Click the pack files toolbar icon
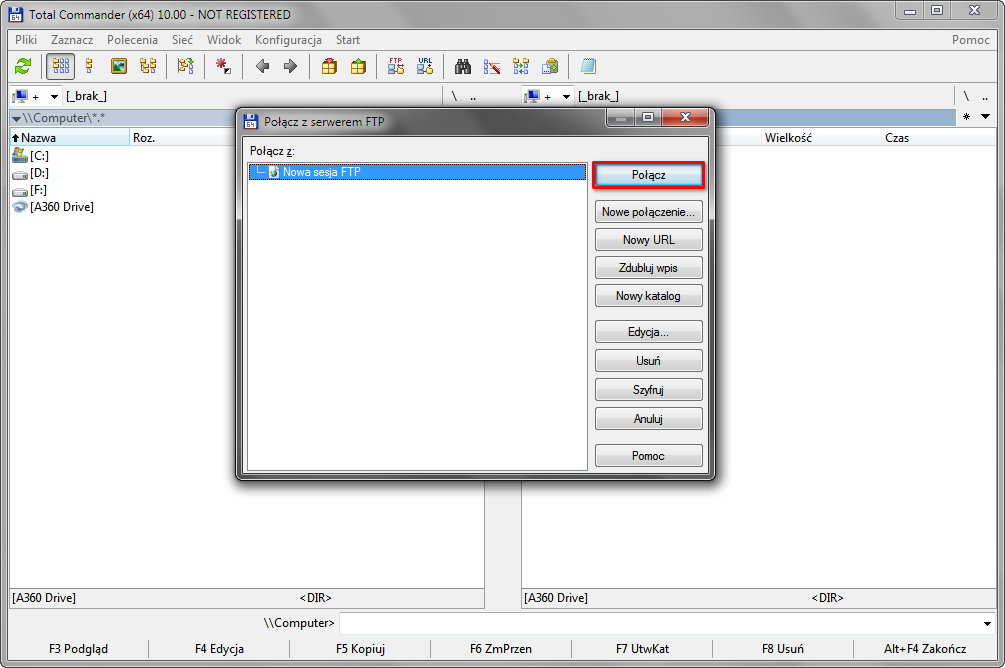The image size is (1005, 668). [x=329, y=66]
